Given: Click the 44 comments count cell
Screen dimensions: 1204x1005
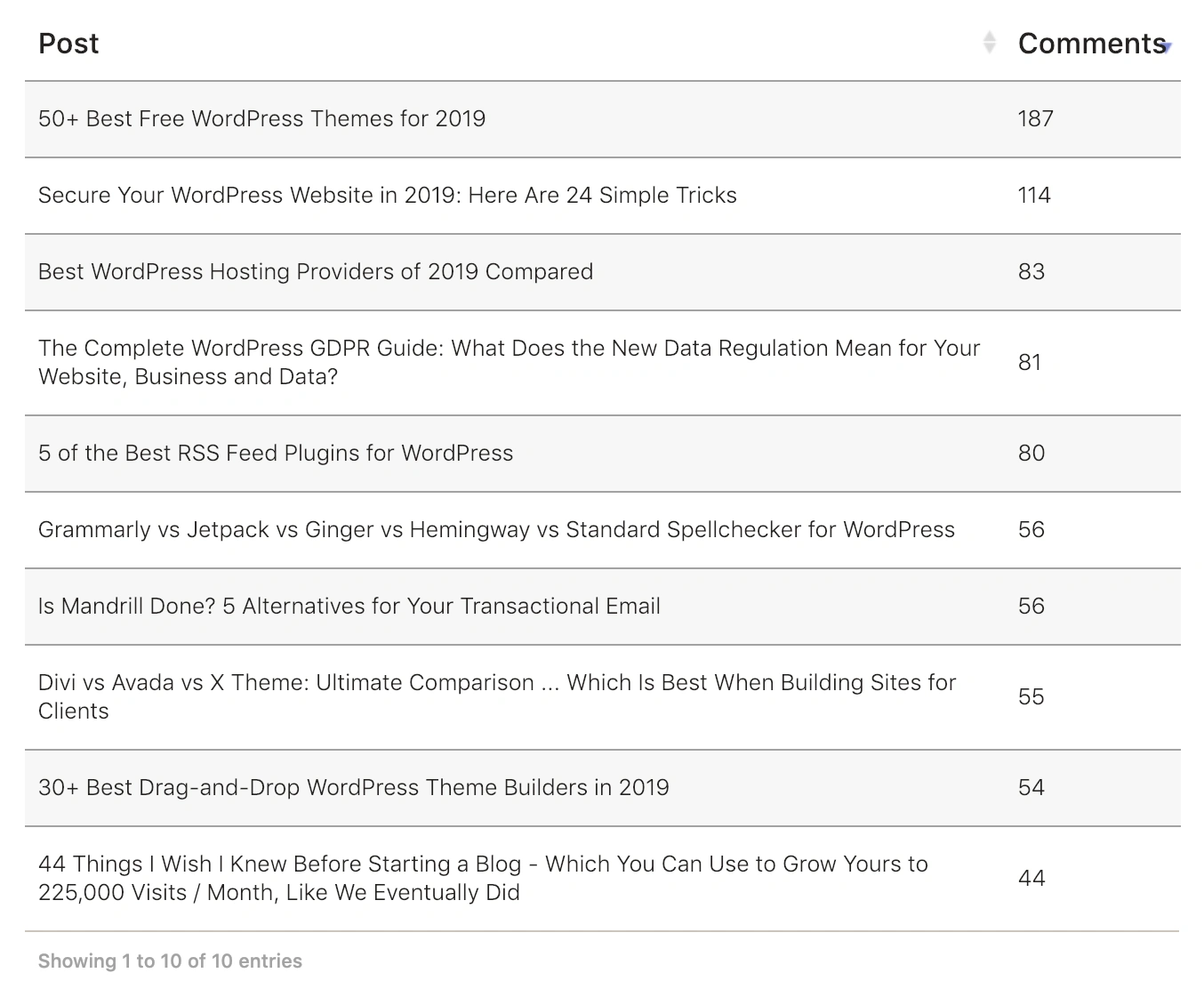Looking at the screenshot, I should (x=1031, y=878).
